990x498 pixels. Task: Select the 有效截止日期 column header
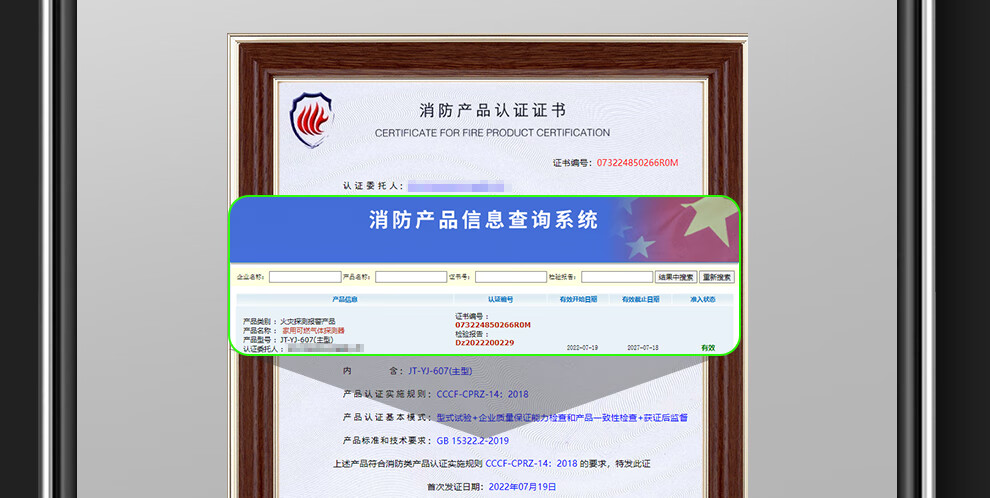pyautogui.click(x=640, y=299)
